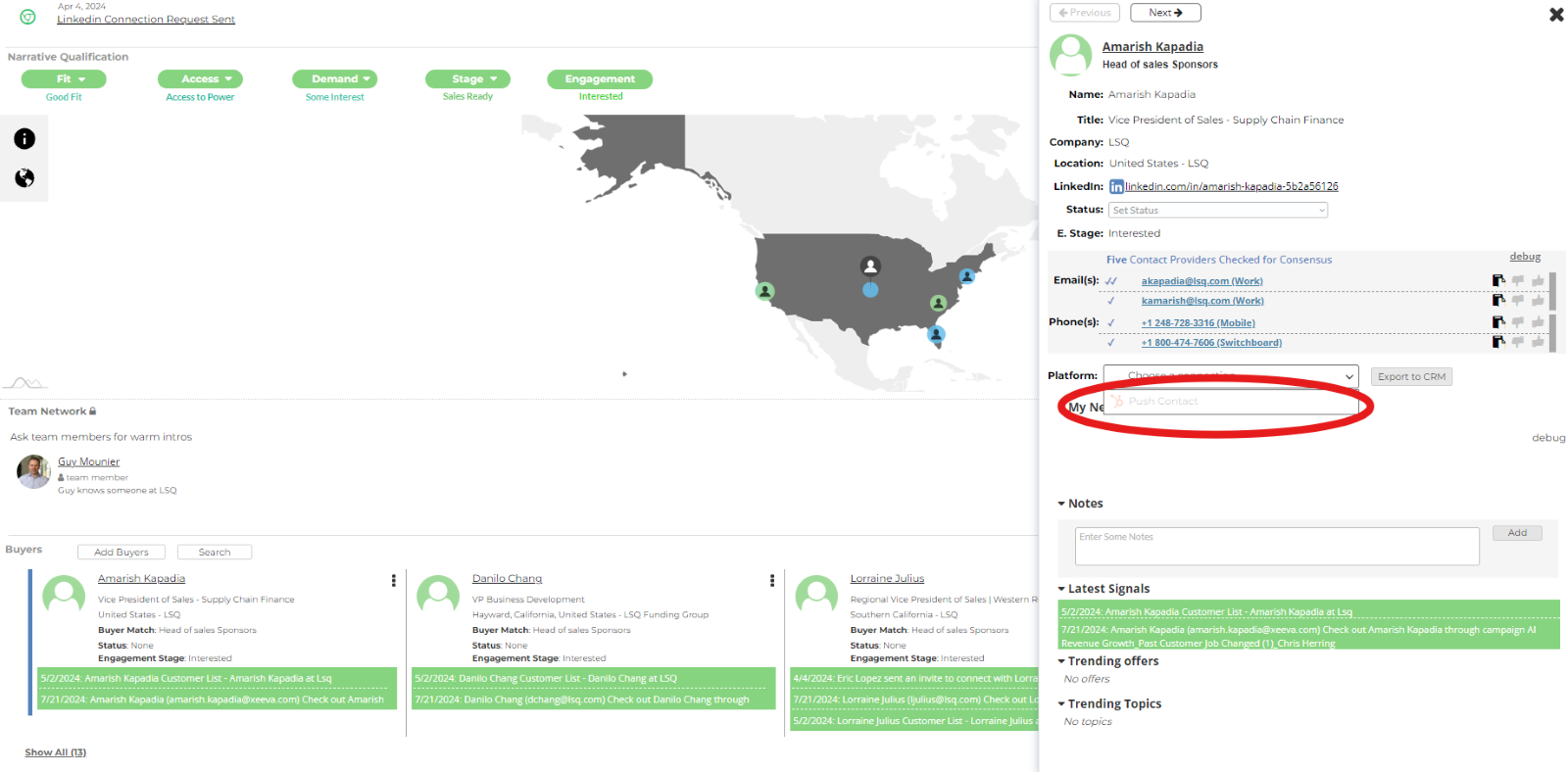The image size is (1568, 772).
Task: Click the +1 248-728-3316 mobile link
Action: 1198,322
